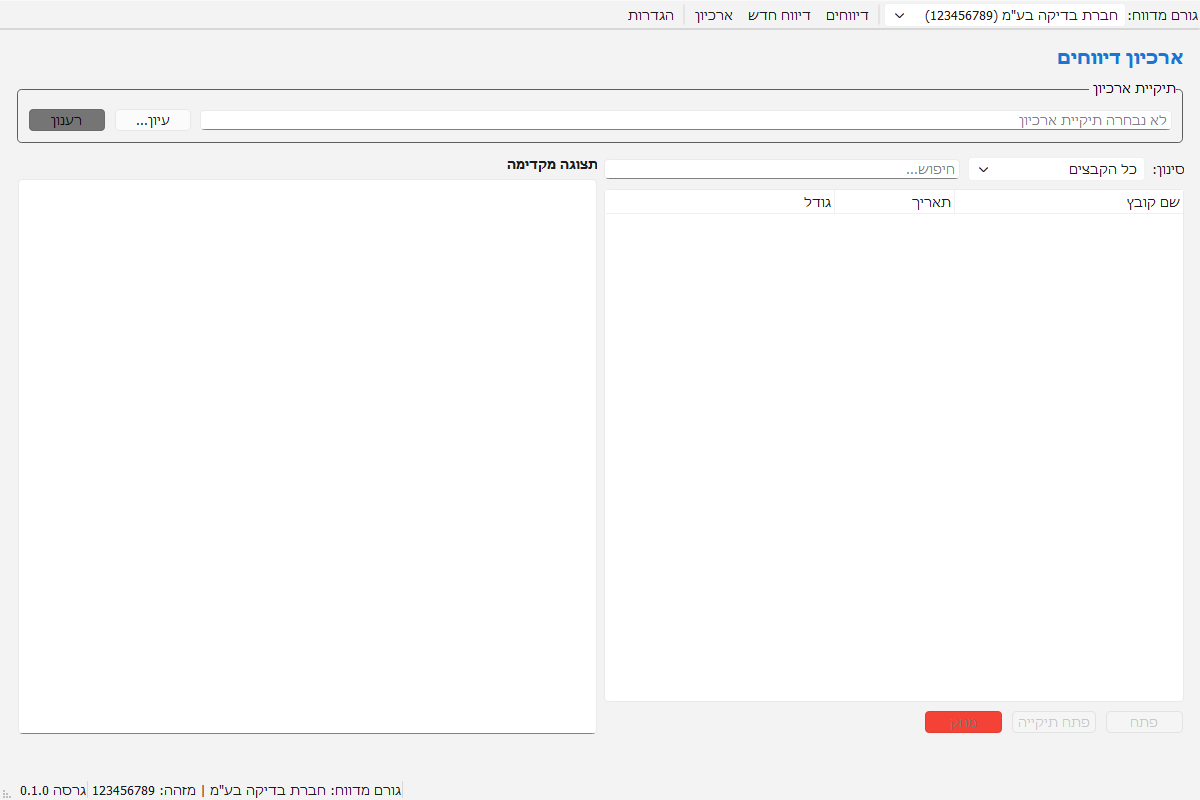This screenshot has width=1200, height=800.
Task: Click the חיפוש (search) input field
Action: pos(781,170)
